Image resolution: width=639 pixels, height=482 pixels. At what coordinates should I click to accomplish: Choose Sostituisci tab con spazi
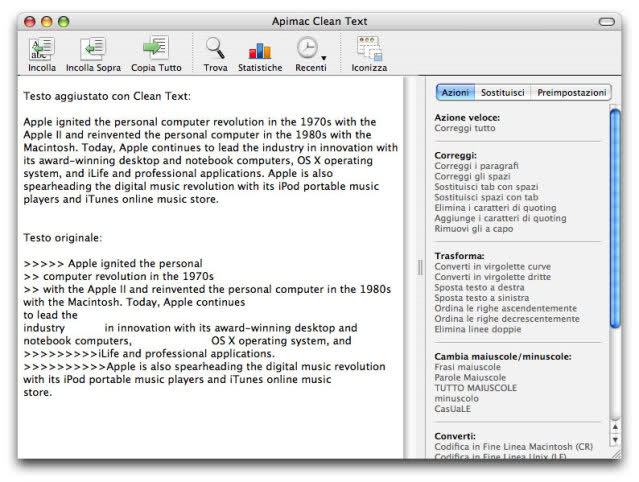point(486,187)
